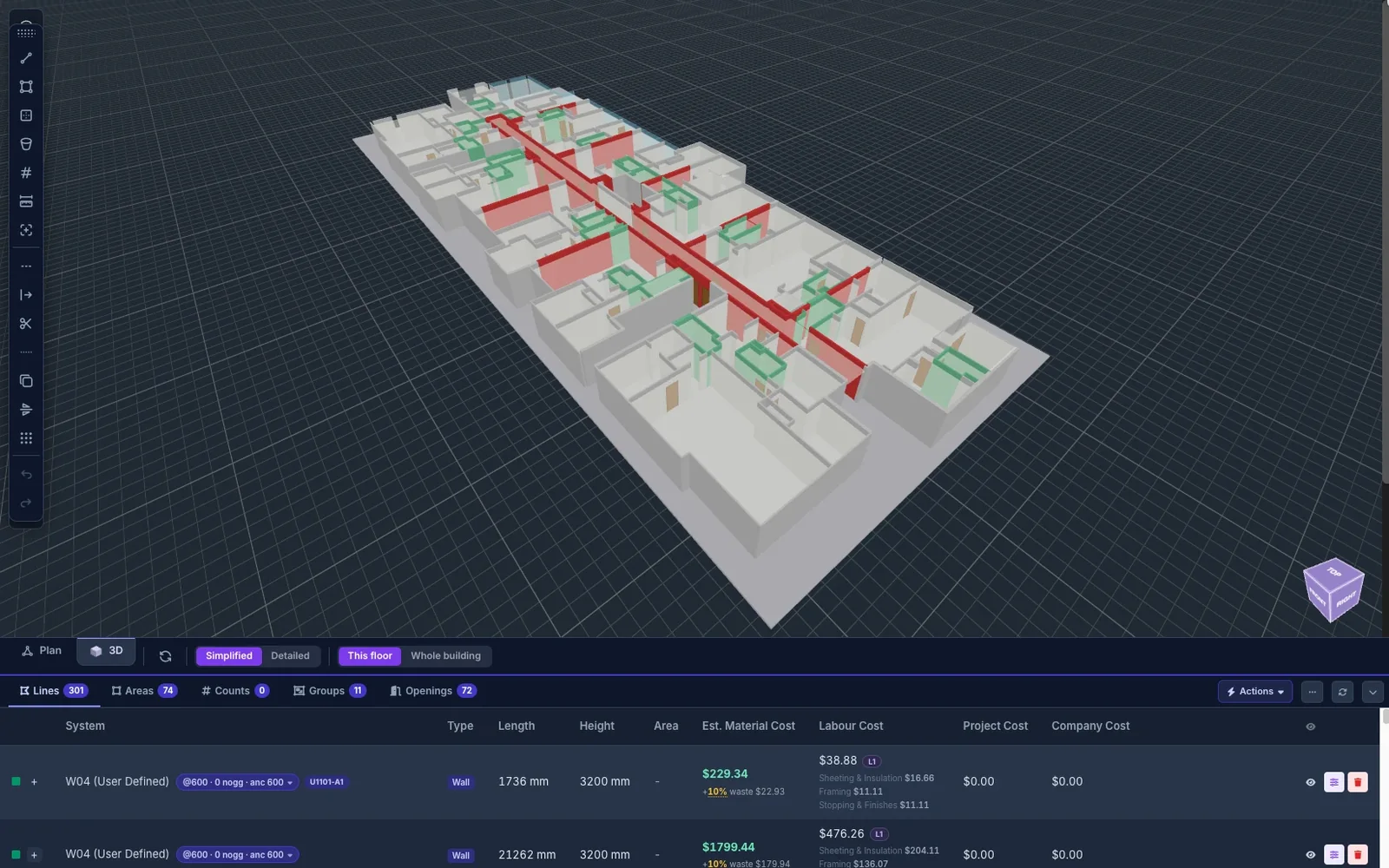Open the Openings tab
This screenshot has width=1389, height=868.
coord(432,691)
